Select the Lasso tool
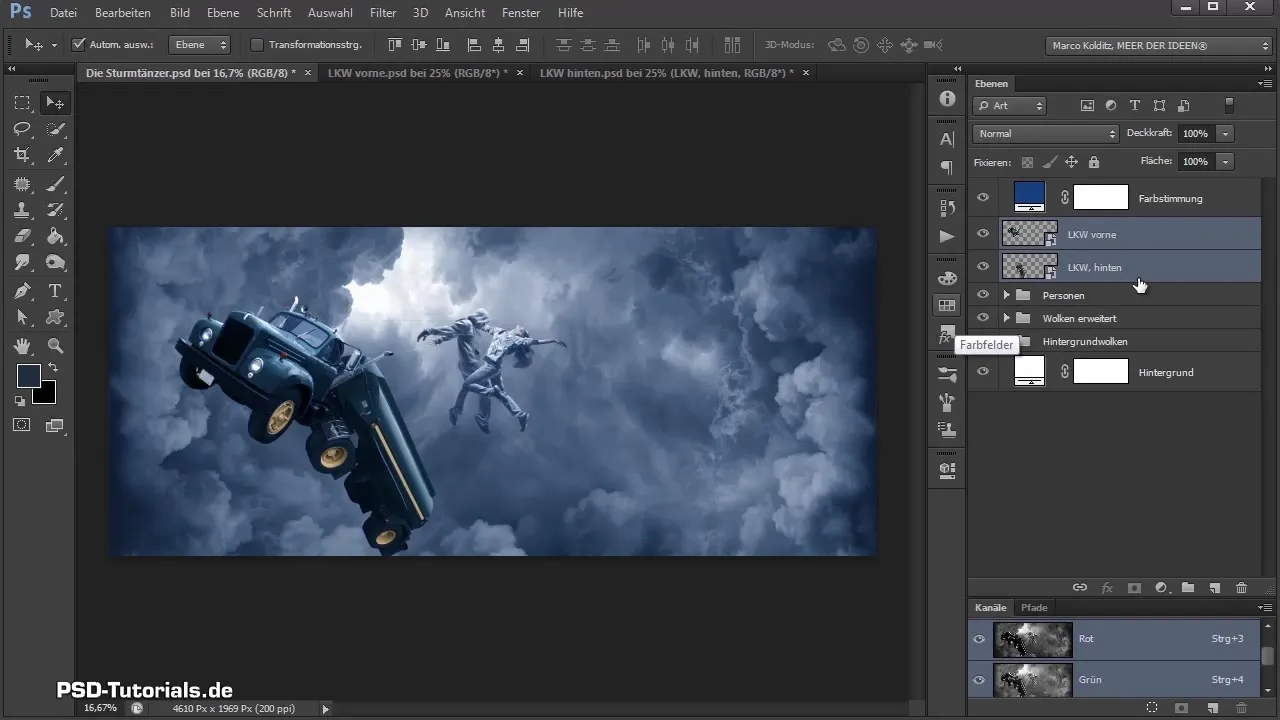 [21, 129]
